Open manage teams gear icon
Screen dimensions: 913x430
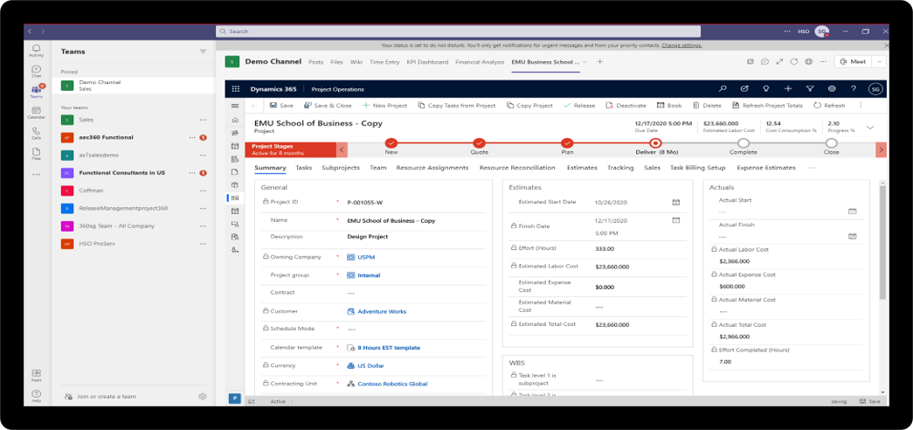pos(203,396)
